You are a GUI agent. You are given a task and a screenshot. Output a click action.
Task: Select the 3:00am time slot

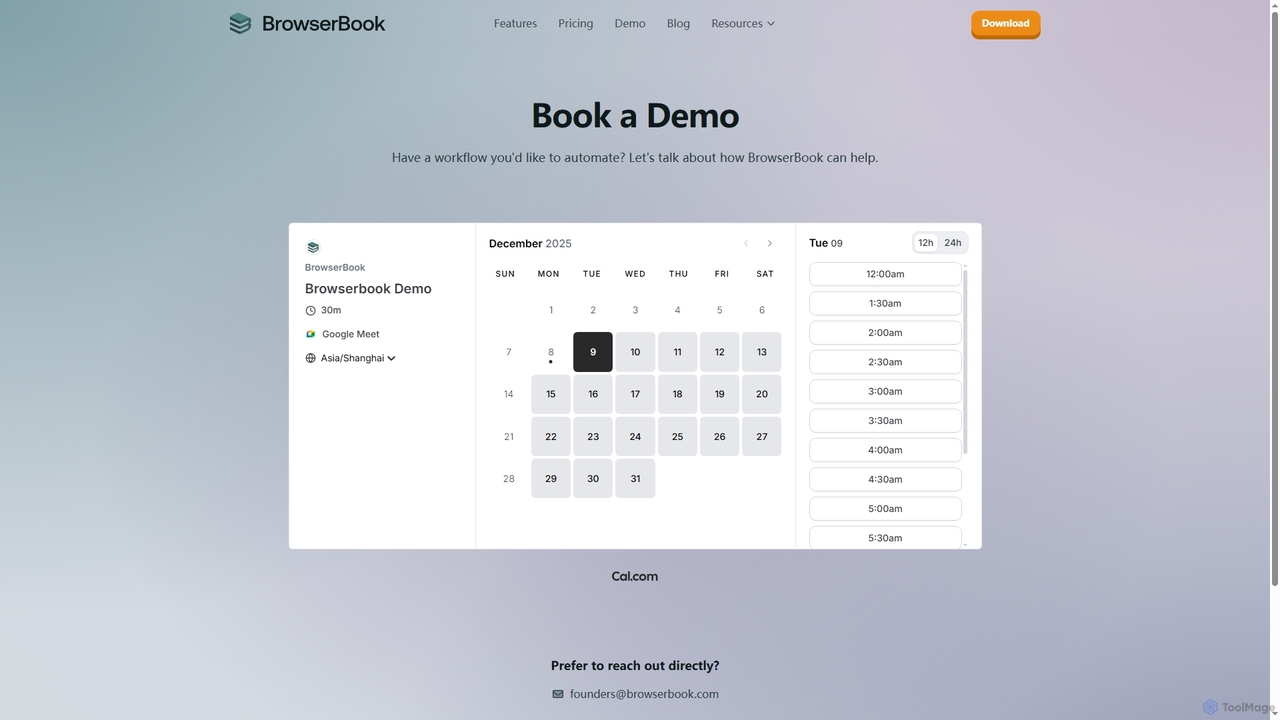coord(885,391)
